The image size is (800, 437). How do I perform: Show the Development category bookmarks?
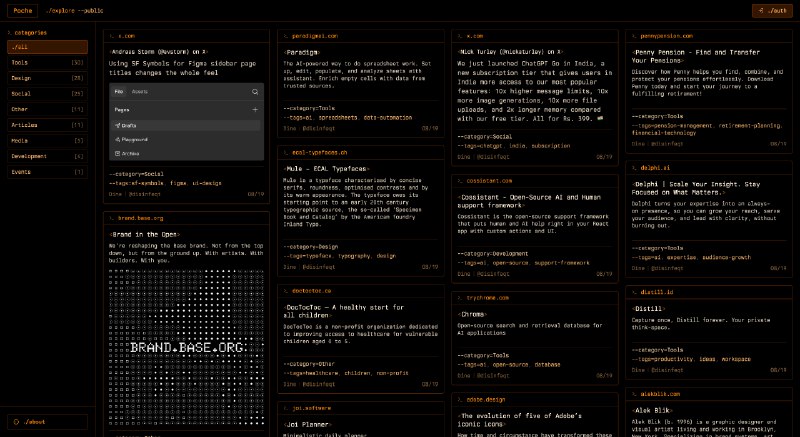pyautogui.click(x=48, y=156)
